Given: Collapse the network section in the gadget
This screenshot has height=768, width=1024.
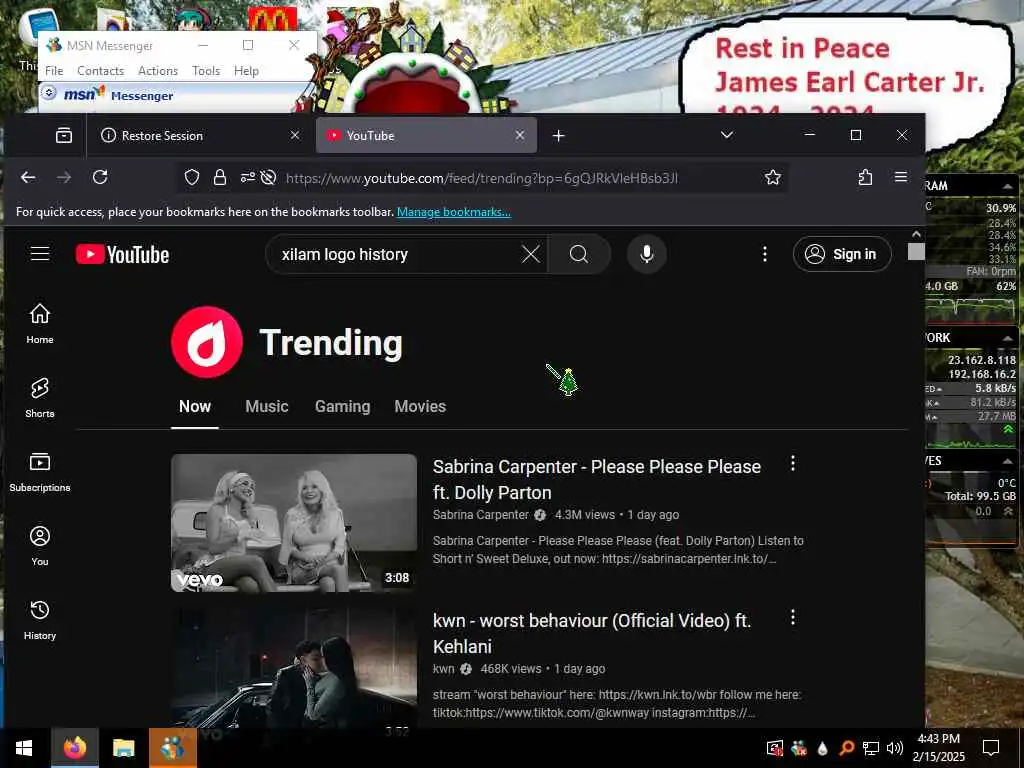Looking at the screenshot, I should [x=1008, y=338].
